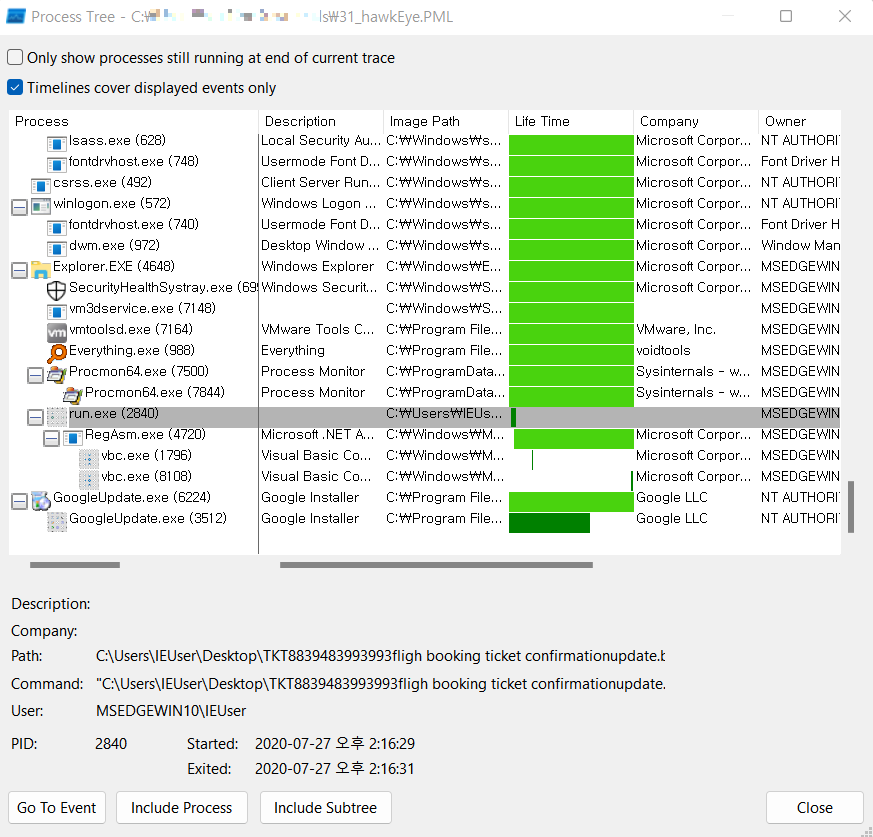873x837 pixels.
Task: Collapse the GoogleUpdate.exe (6224) node
Action: [19, 502]
